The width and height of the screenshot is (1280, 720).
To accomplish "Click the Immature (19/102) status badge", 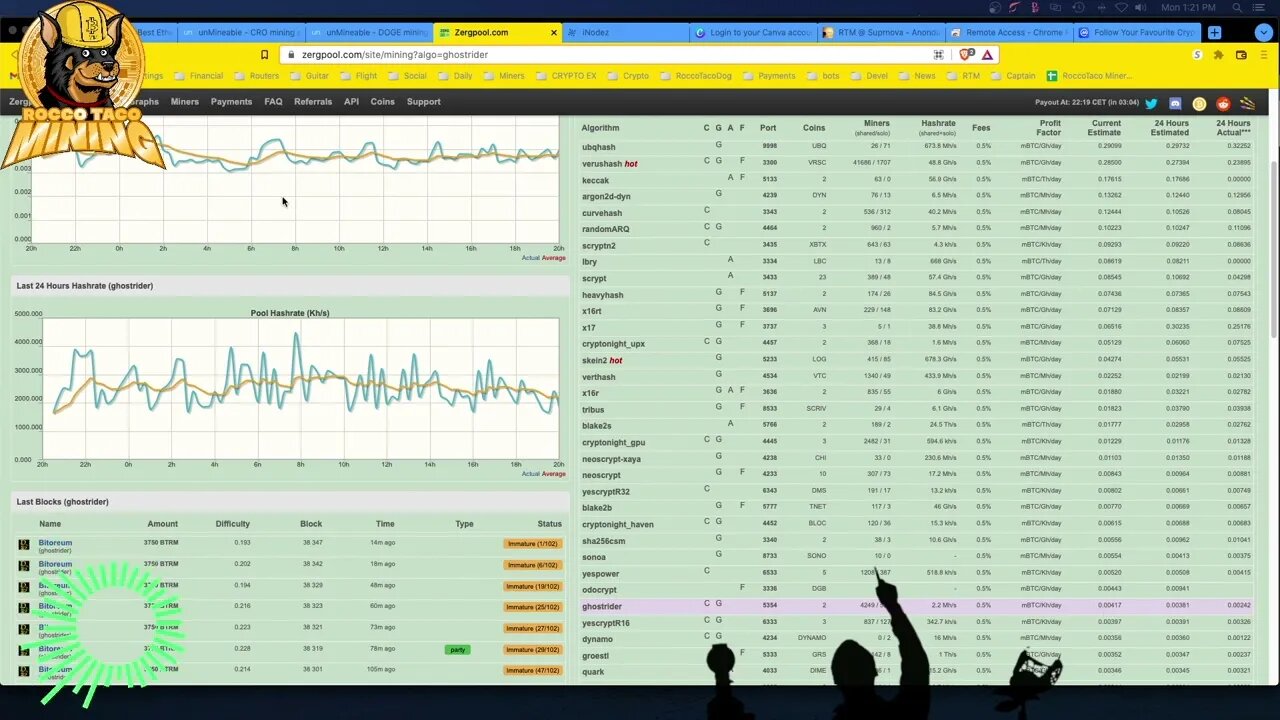I will (533, 586).
